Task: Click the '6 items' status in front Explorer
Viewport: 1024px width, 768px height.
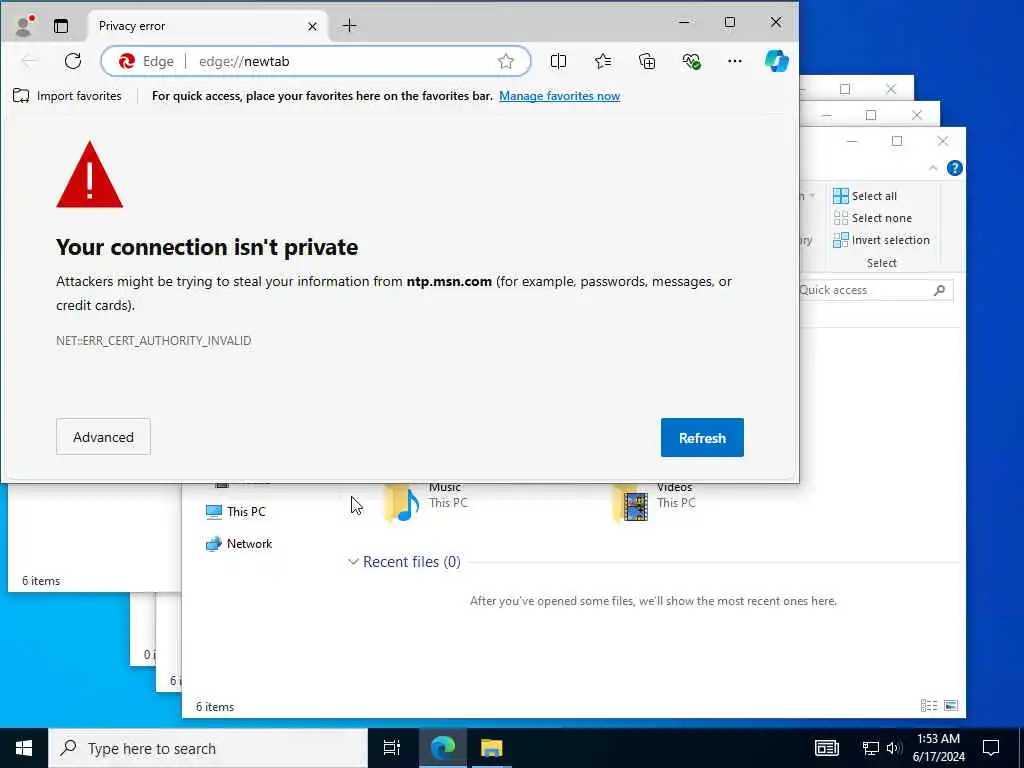Action: coord(215,707)
